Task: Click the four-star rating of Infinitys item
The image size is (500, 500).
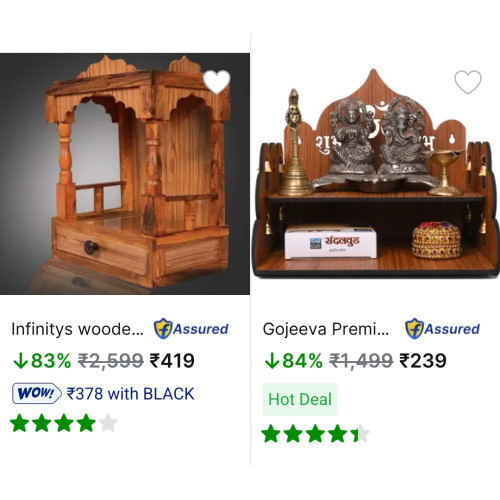Action: [64, 423]
